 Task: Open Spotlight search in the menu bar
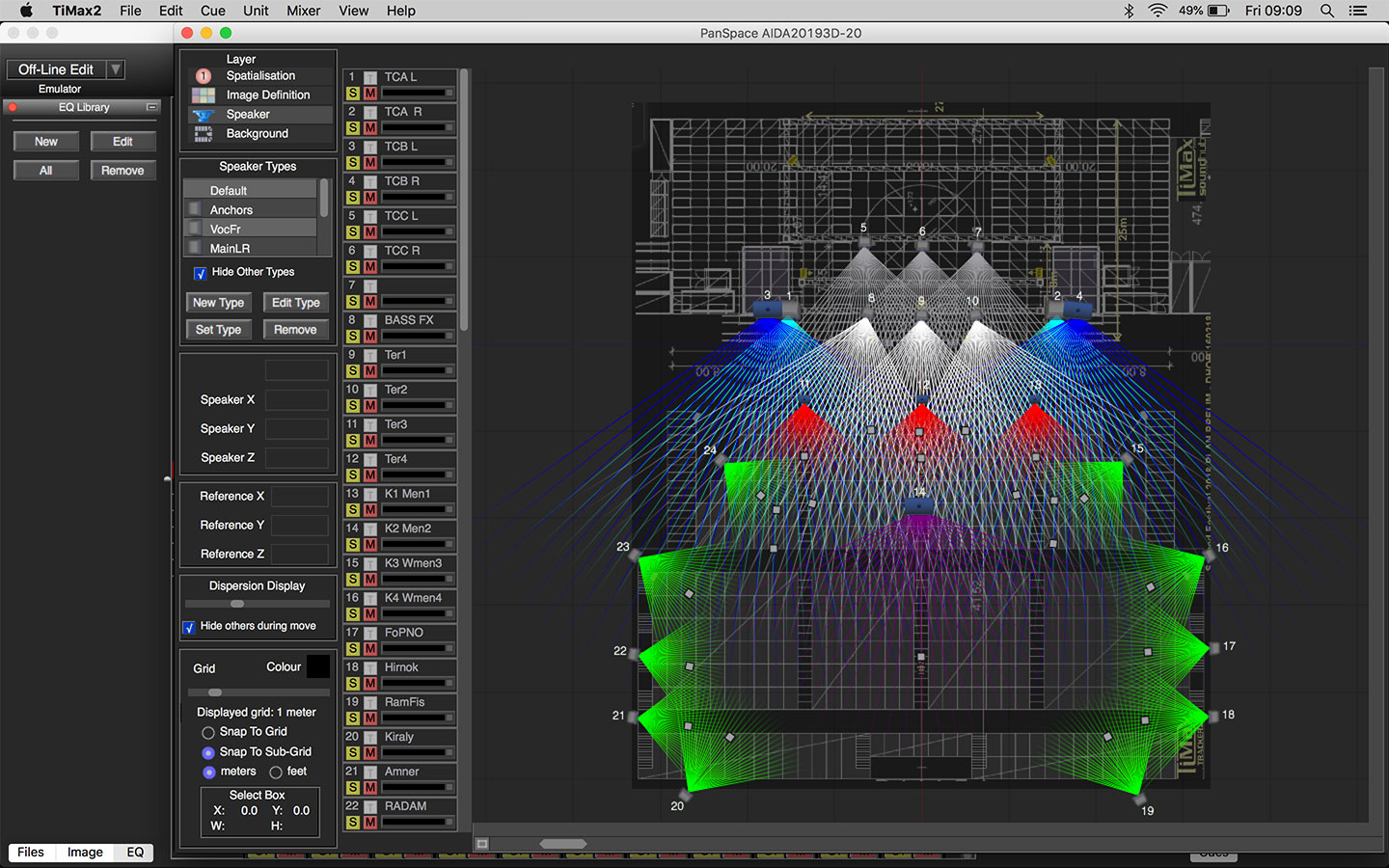[x=1327, y=11]
